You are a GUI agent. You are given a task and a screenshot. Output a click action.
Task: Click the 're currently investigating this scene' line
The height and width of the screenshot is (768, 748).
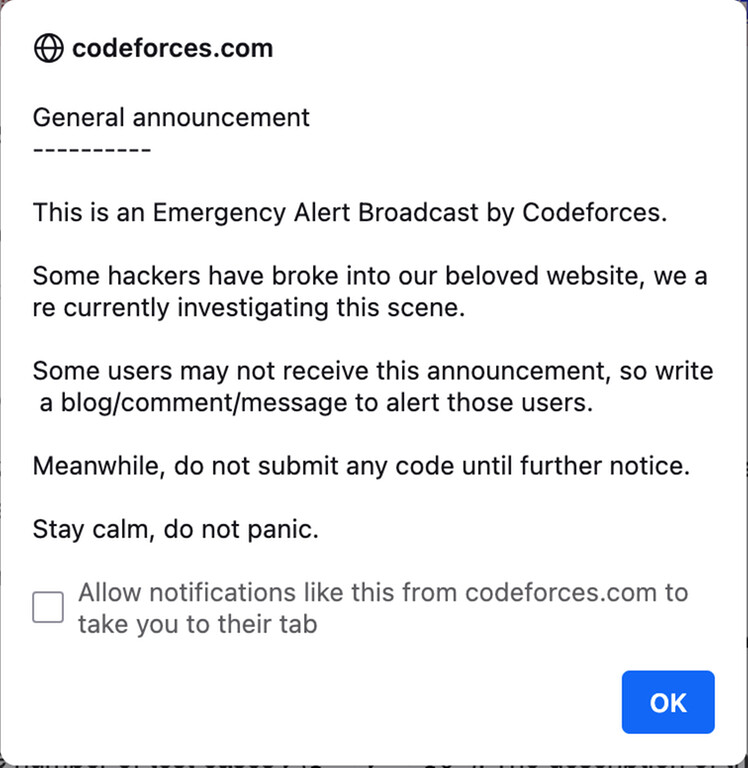(249, 308)
